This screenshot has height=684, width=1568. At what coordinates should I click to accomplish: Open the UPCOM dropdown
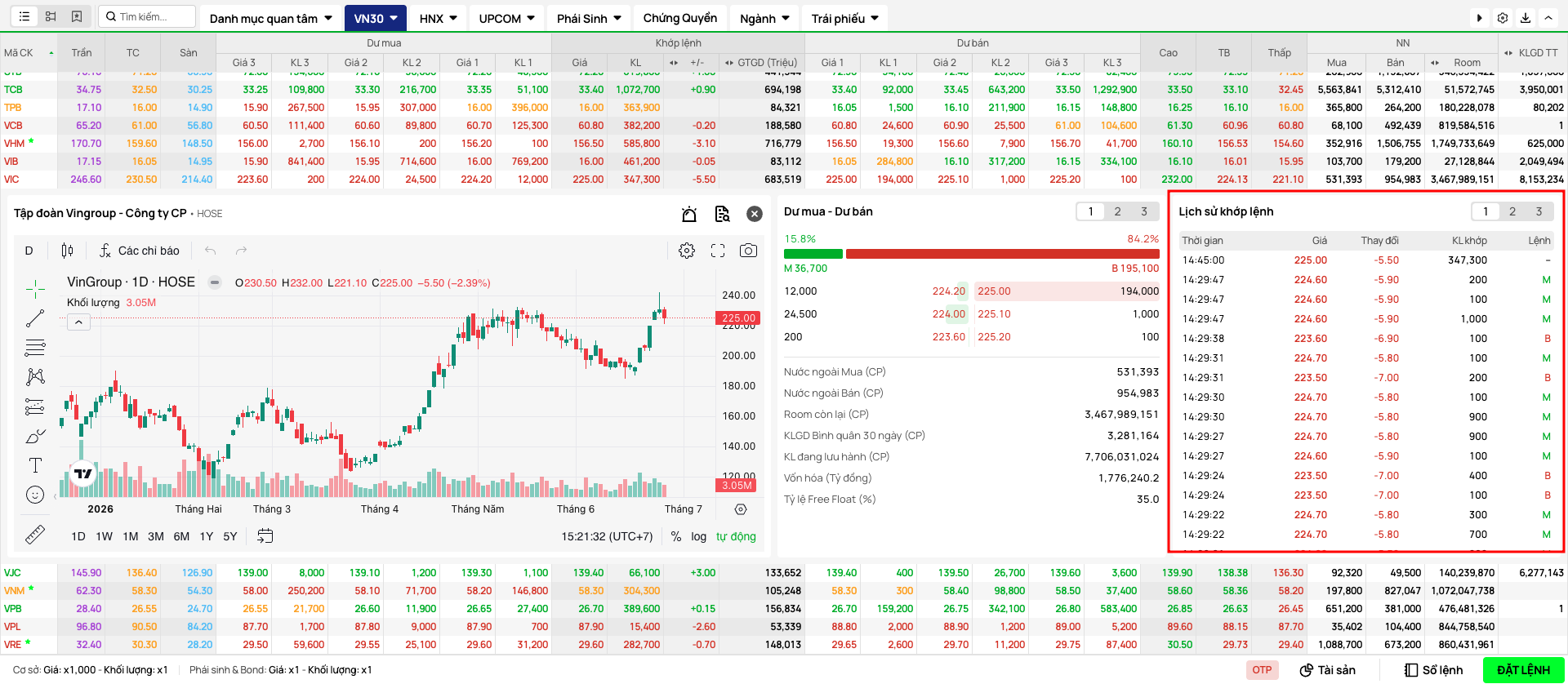[507, 18]
